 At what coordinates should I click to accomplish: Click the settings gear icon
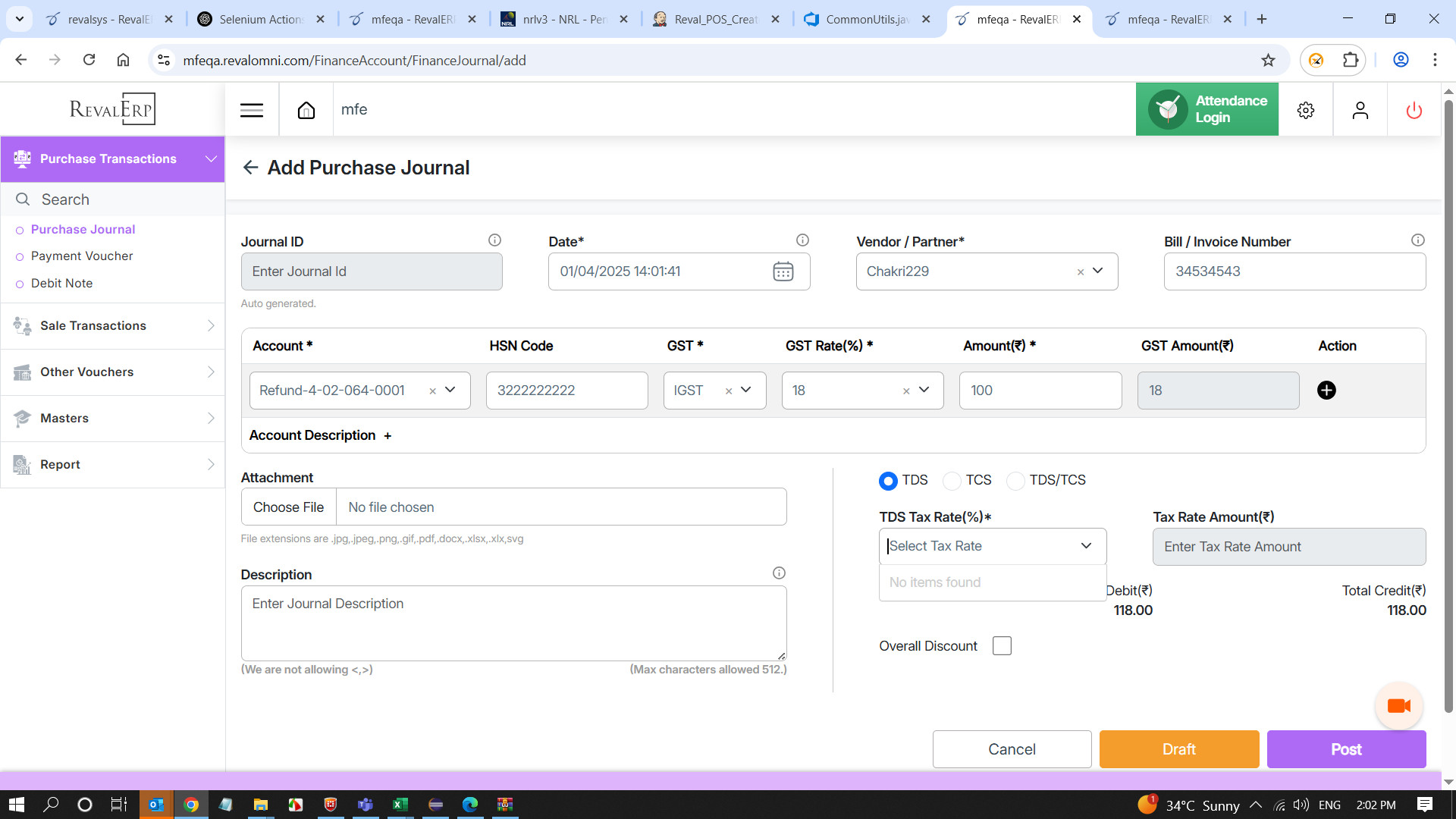pyautogui.click(x=1305, y=110)
